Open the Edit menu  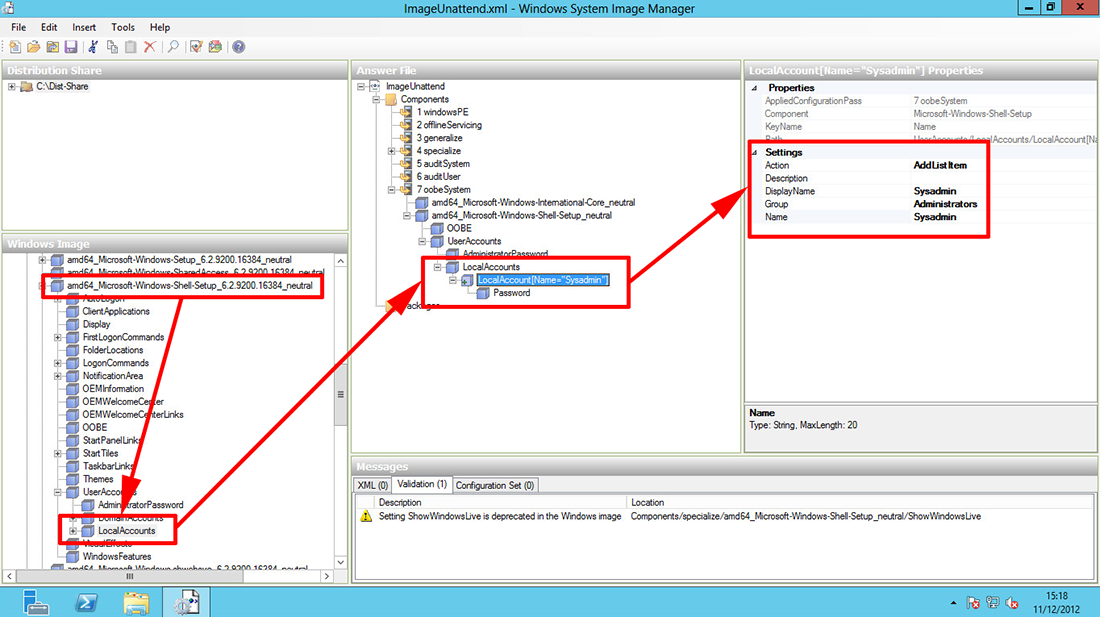coord(49,27)
